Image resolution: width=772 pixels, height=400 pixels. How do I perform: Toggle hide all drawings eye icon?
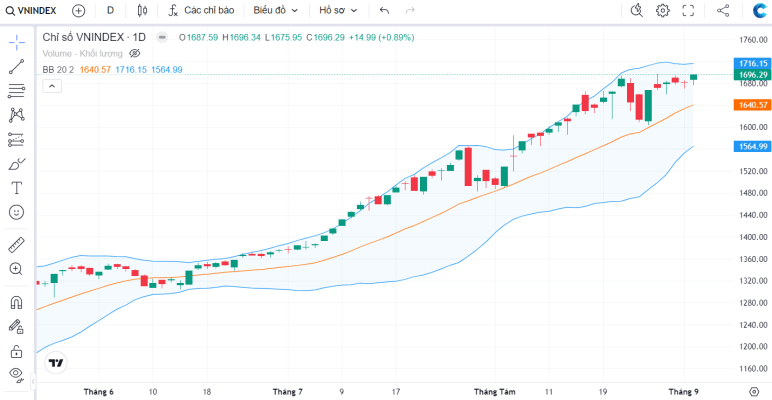point(16,375)
